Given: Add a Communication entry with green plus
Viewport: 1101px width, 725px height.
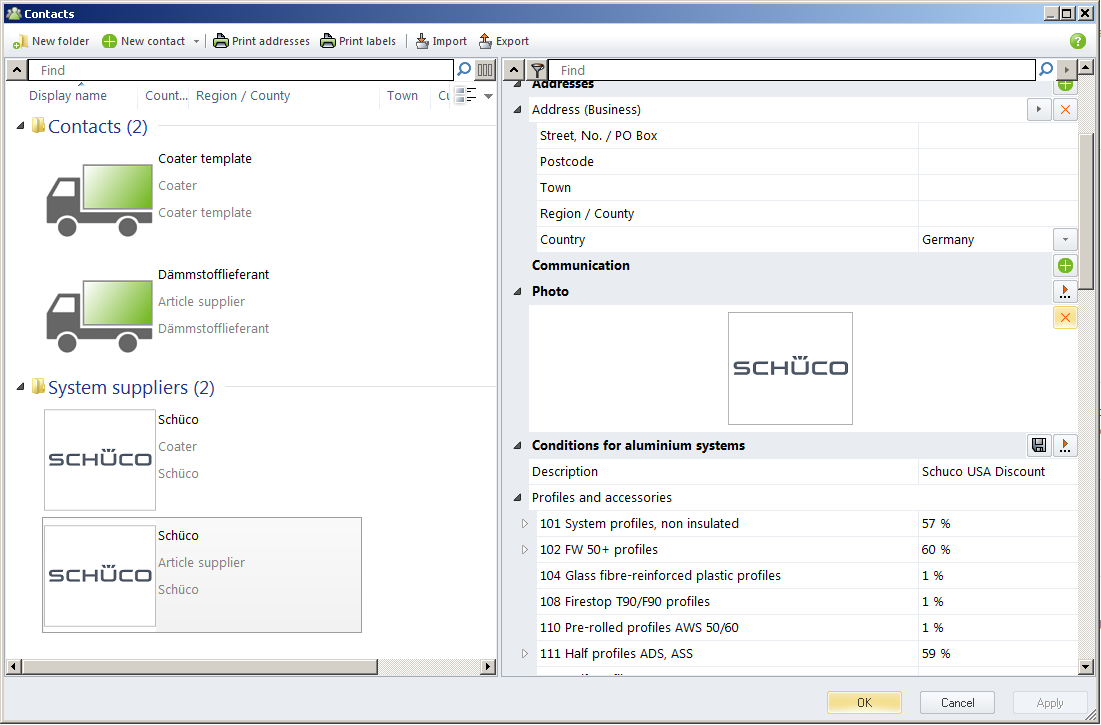Looking at the screenshot, I should point(1065,266).
